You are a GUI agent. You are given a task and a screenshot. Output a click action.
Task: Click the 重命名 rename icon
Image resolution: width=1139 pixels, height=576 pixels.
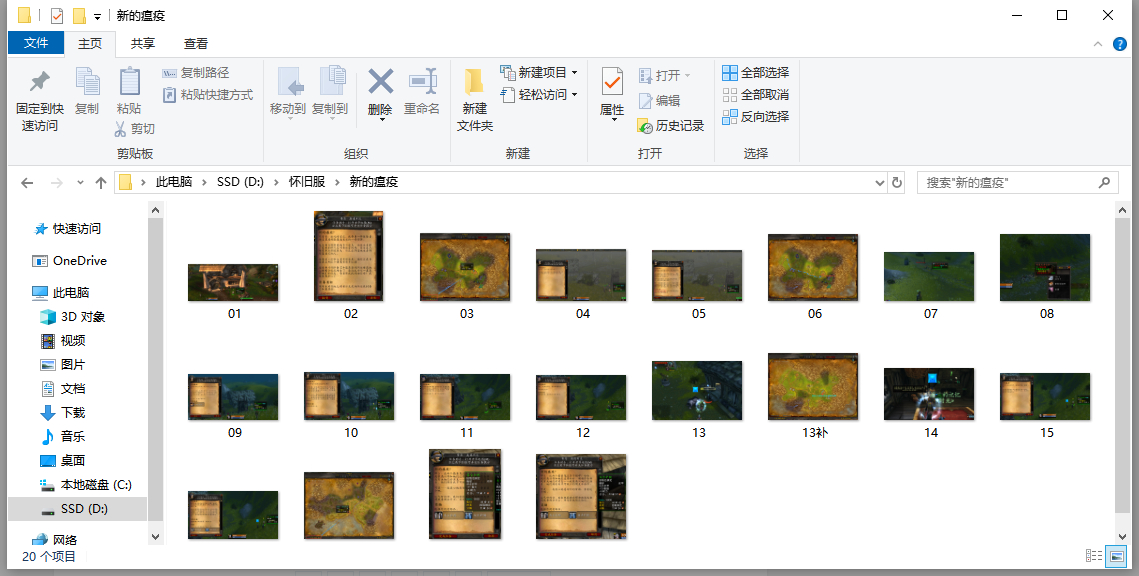click(x=422, y=81)
